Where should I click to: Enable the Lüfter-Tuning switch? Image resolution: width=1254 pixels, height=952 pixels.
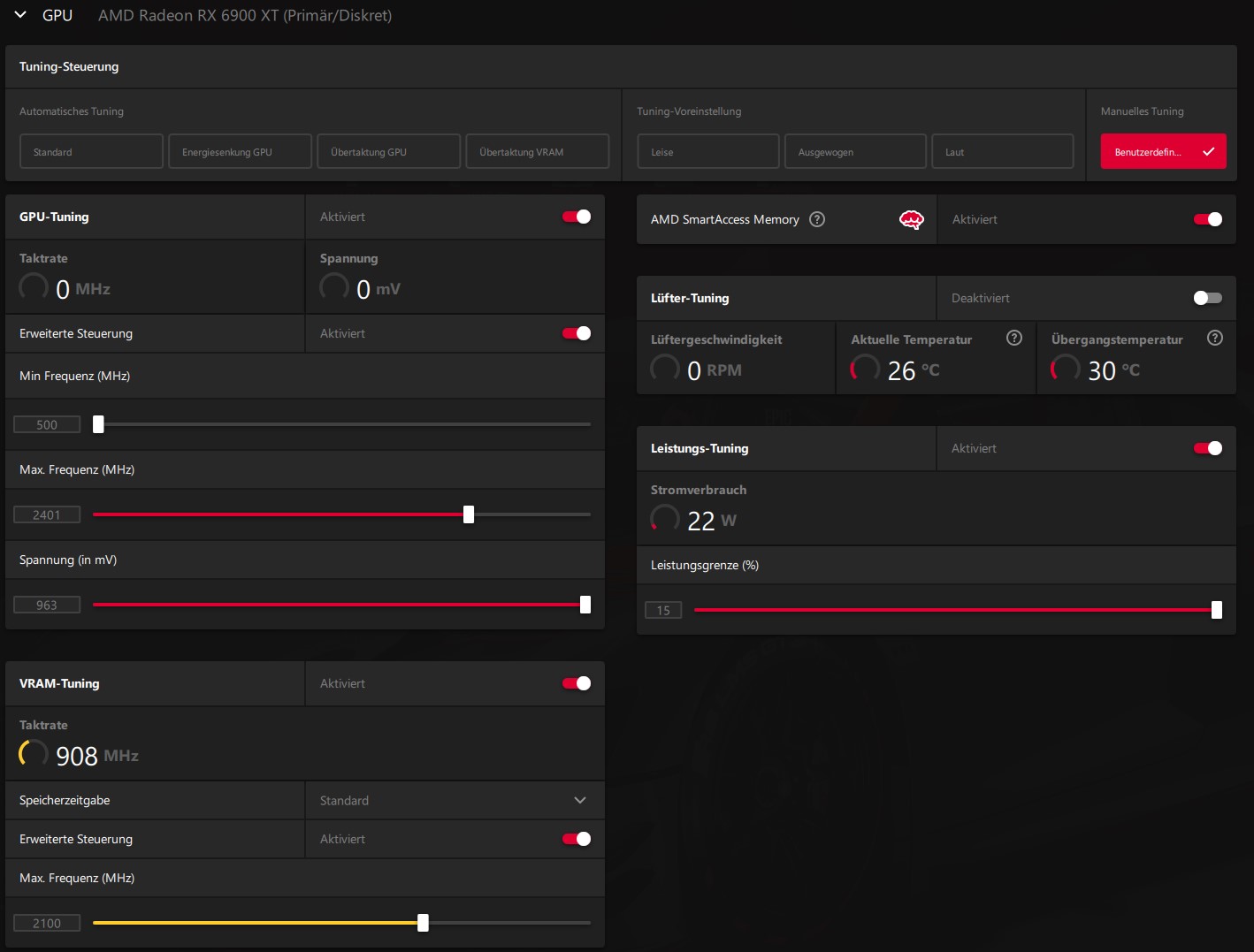click(x=1208, y=298)
